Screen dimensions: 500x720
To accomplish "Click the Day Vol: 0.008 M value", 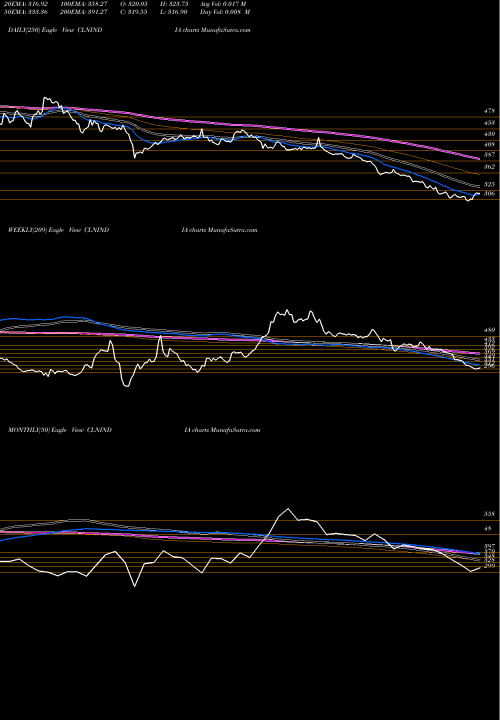I will tap(225, 12).
